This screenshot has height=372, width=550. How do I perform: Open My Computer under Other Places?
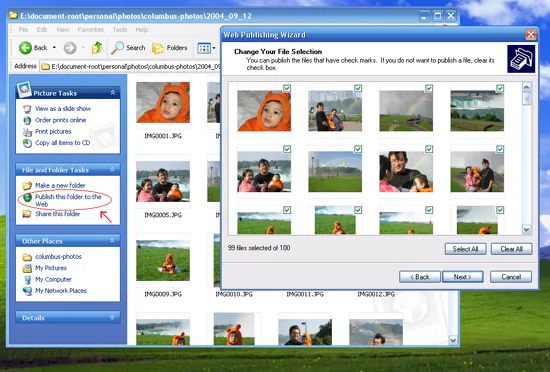pos(53,279)
